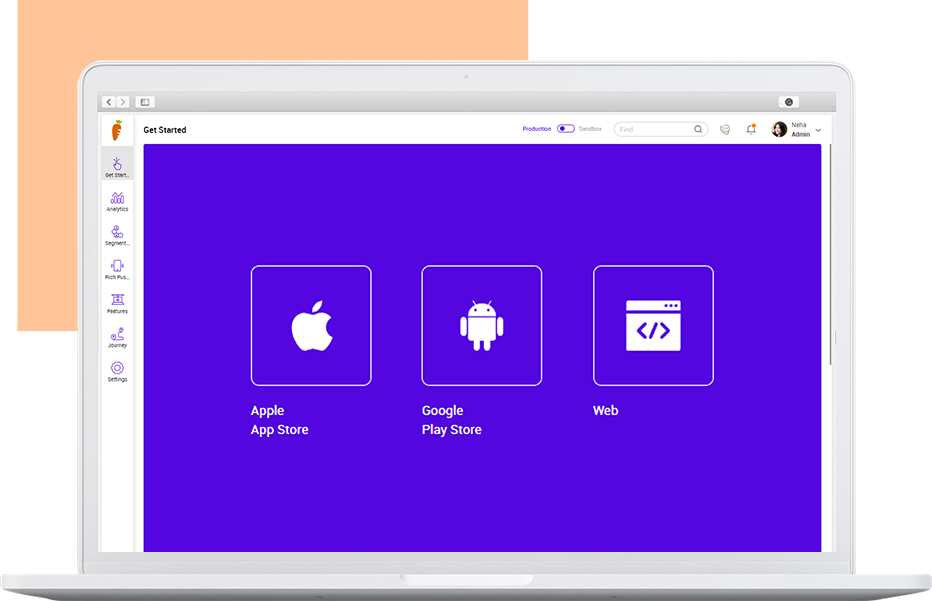The width and height of the screenshot is (932, 601).
Task: Open the Journey section
Action: tap(117, 338)
